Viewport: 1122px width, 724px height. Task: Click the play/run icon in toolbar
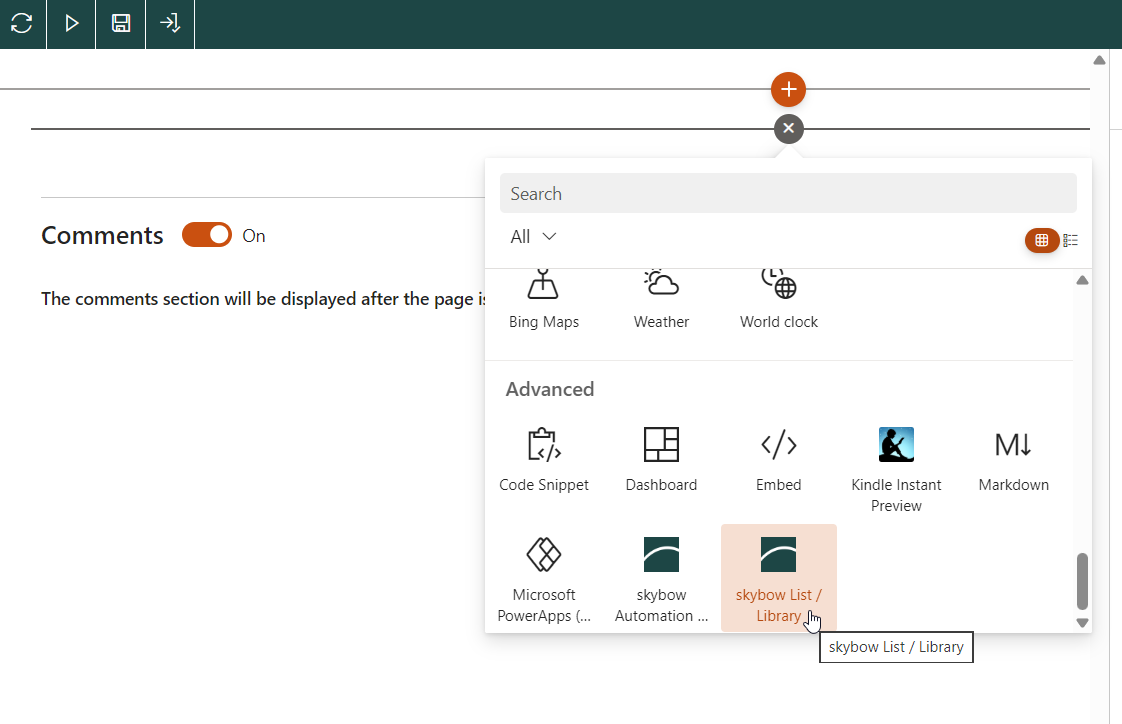72,24
